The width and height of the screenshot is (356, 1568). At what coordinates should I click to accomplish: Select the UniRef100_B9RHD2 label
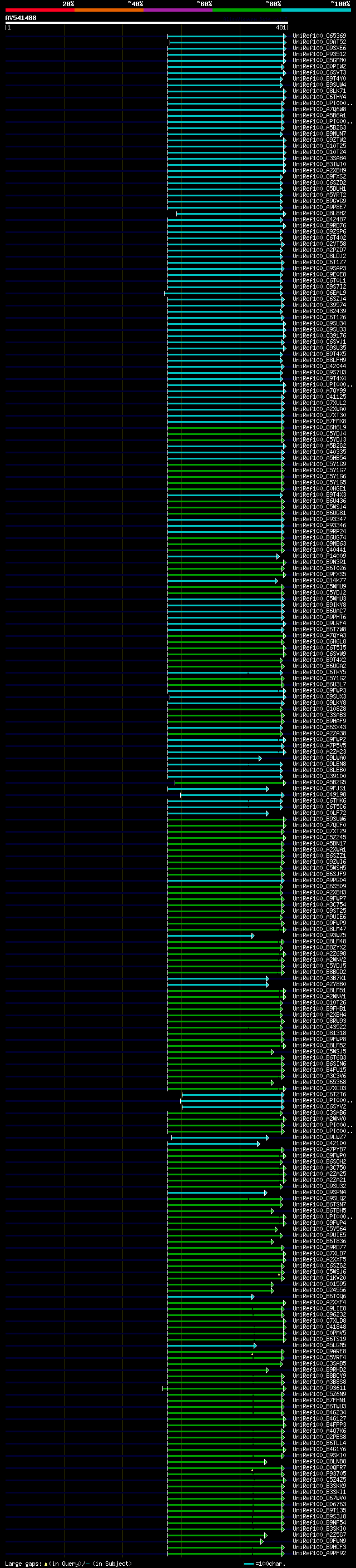319,1370
